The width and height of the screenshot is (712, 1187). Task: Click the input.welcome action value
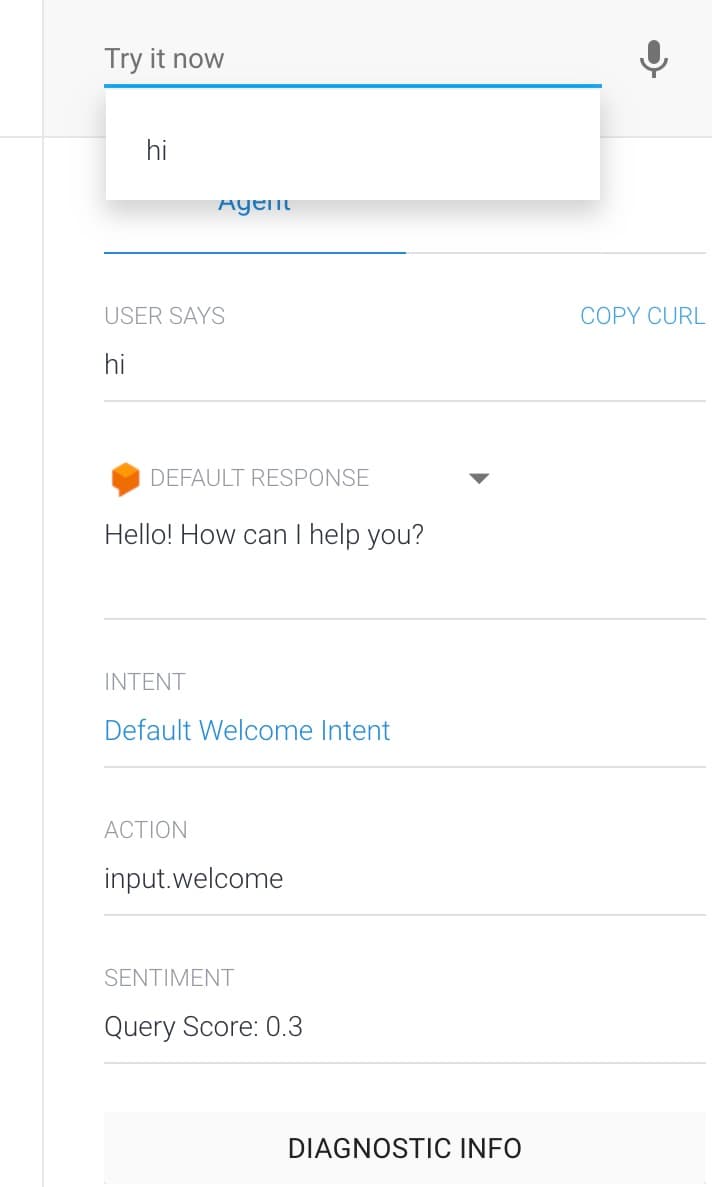coord(194,879)
